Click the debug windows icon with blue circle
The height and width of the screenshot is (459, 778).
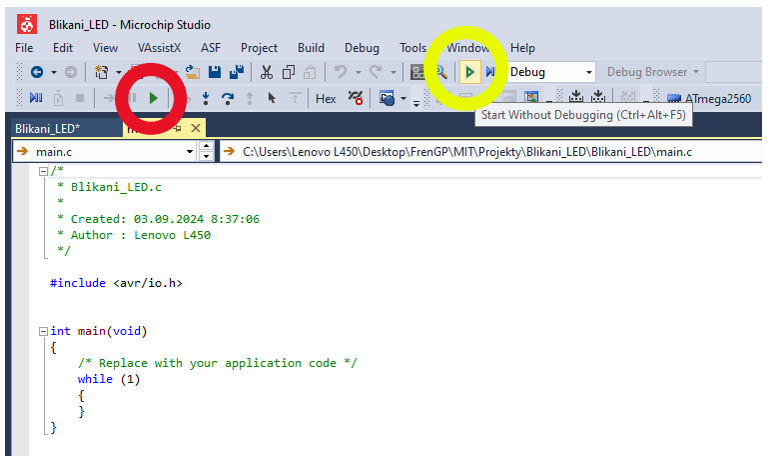point(387,98)
